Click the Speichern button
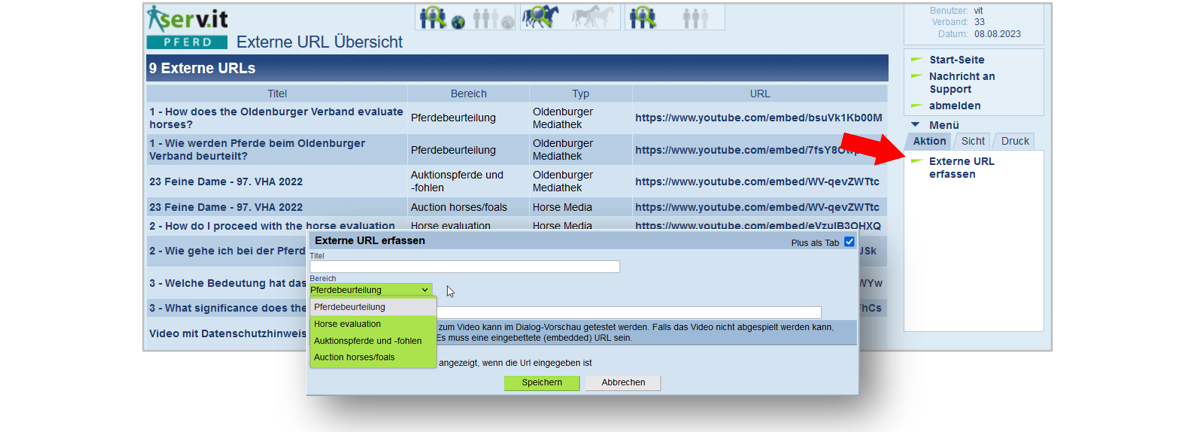Viewport: 1186px width, 432px height. point(542,383)
